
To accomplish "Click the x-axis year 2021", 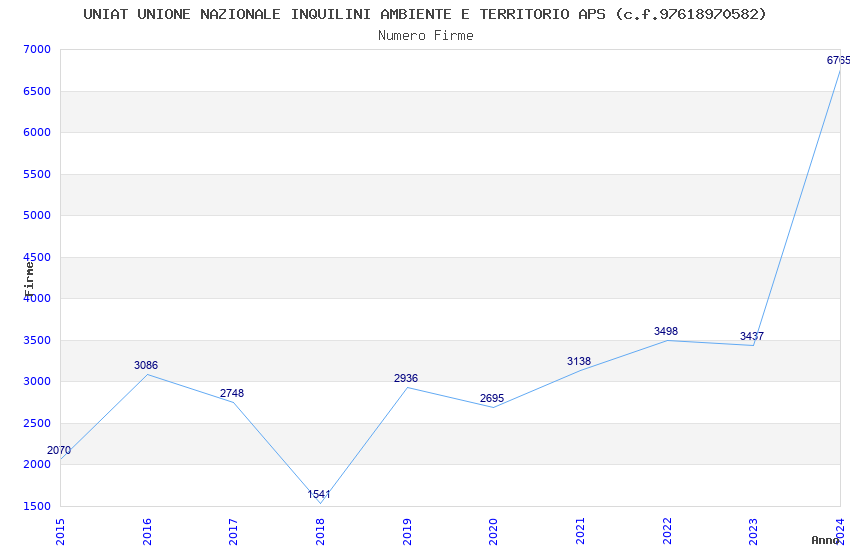I will (580, 532).
